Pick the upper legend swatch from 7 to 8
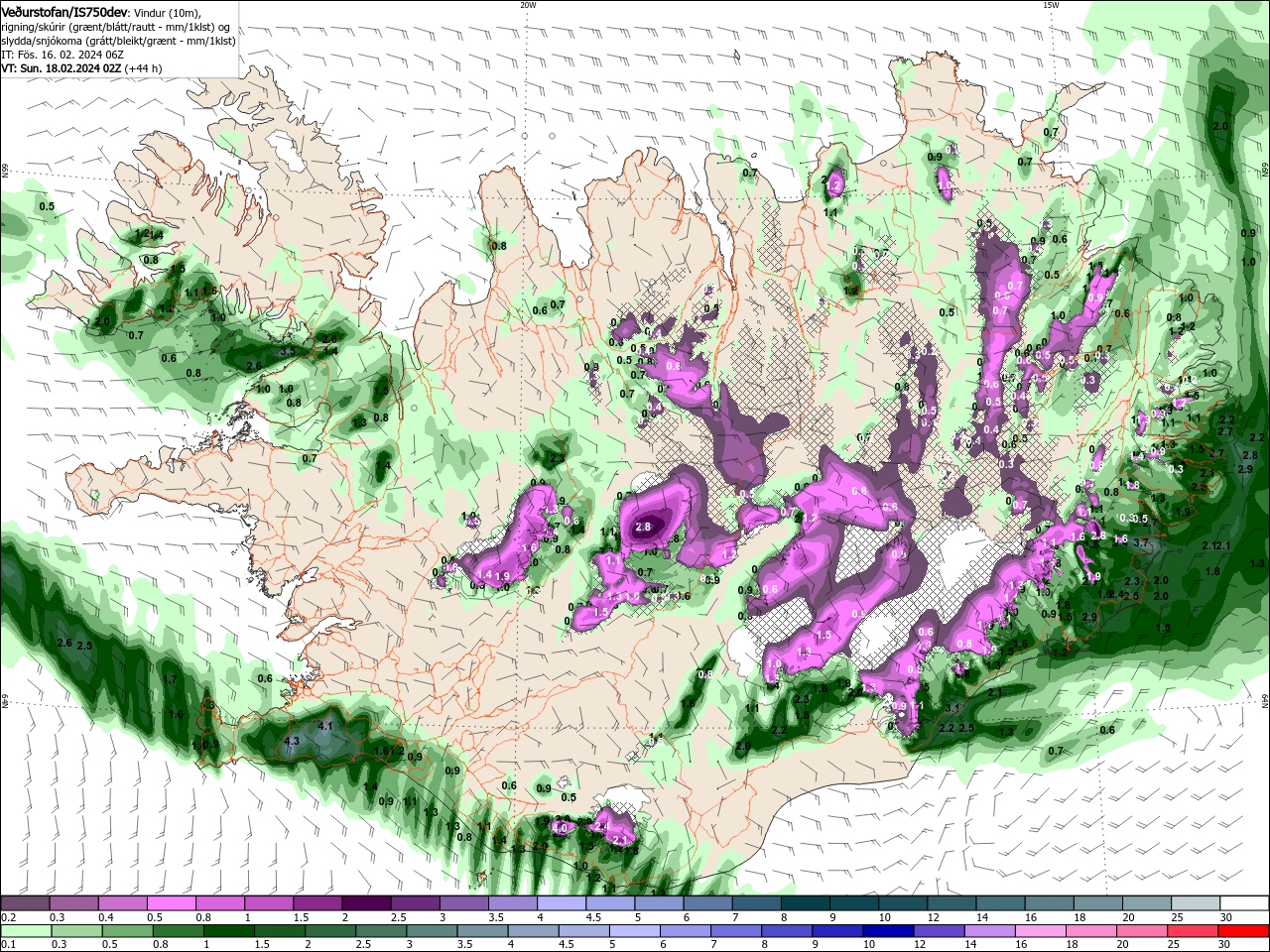 coord(756,904)
